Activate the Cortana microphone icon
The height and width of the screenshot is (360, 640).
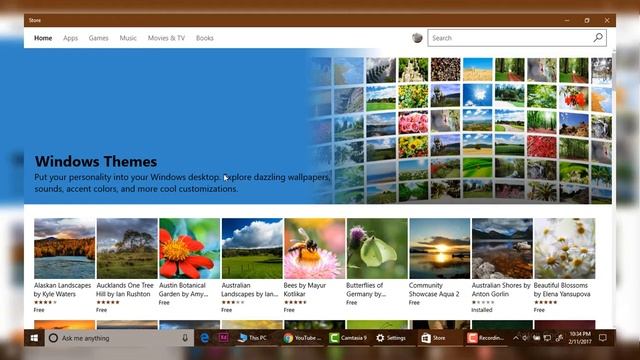(185, 338)
